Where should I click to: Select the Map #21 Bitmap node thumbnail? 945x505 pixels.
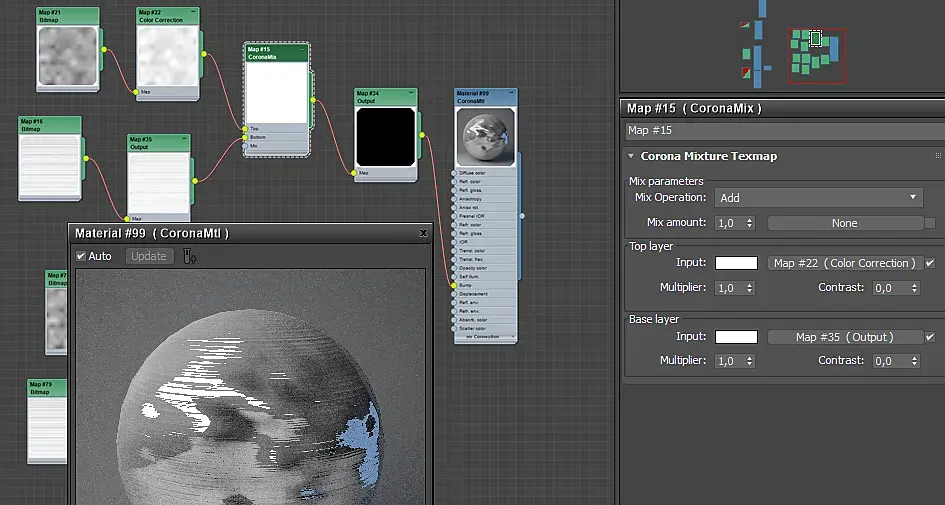pos(67,55)
